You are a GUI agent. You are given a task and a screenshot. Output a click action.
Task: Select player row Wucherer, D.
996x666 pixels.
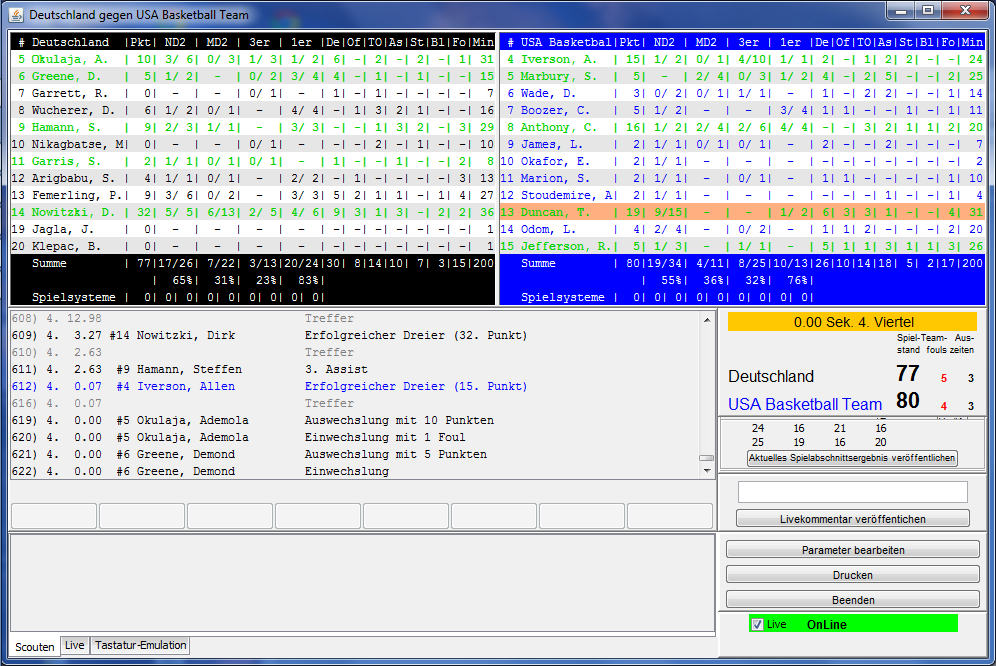pos(253,110)
